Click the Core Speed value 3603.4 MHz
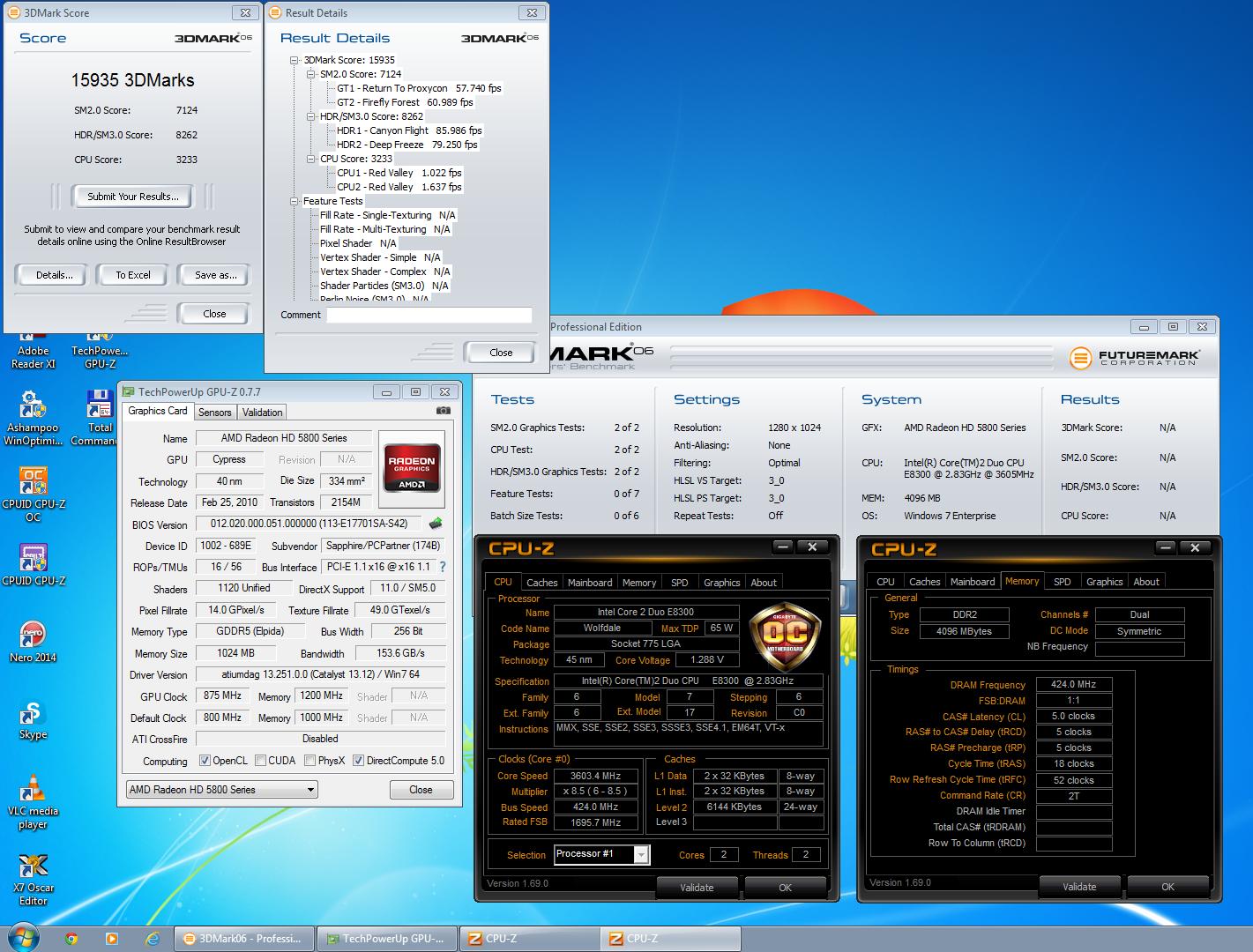 595,777
